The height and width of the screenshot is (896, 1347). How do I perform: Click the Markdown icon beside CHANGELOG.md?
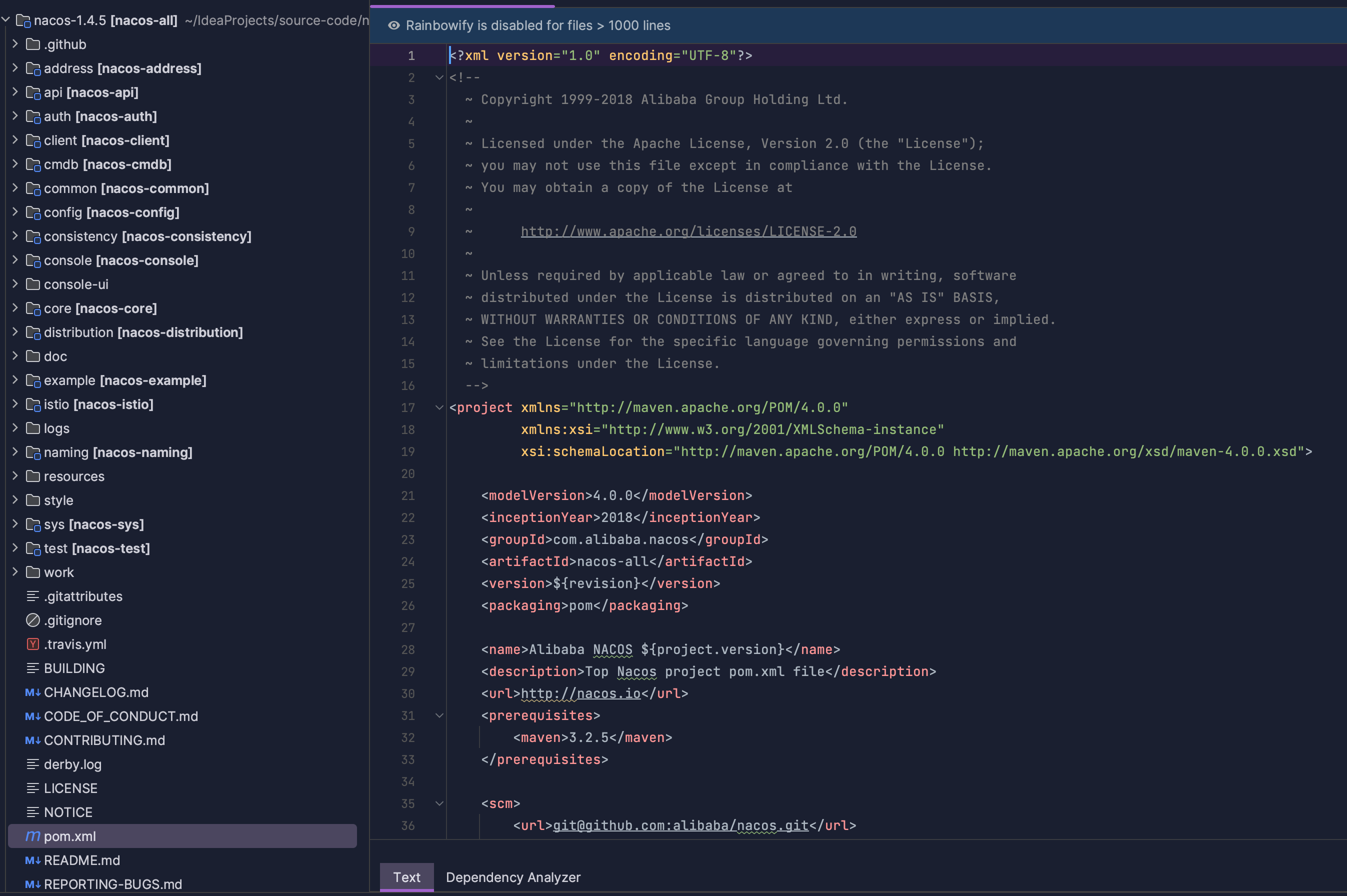pyautogui.click(x=33, y=692)
